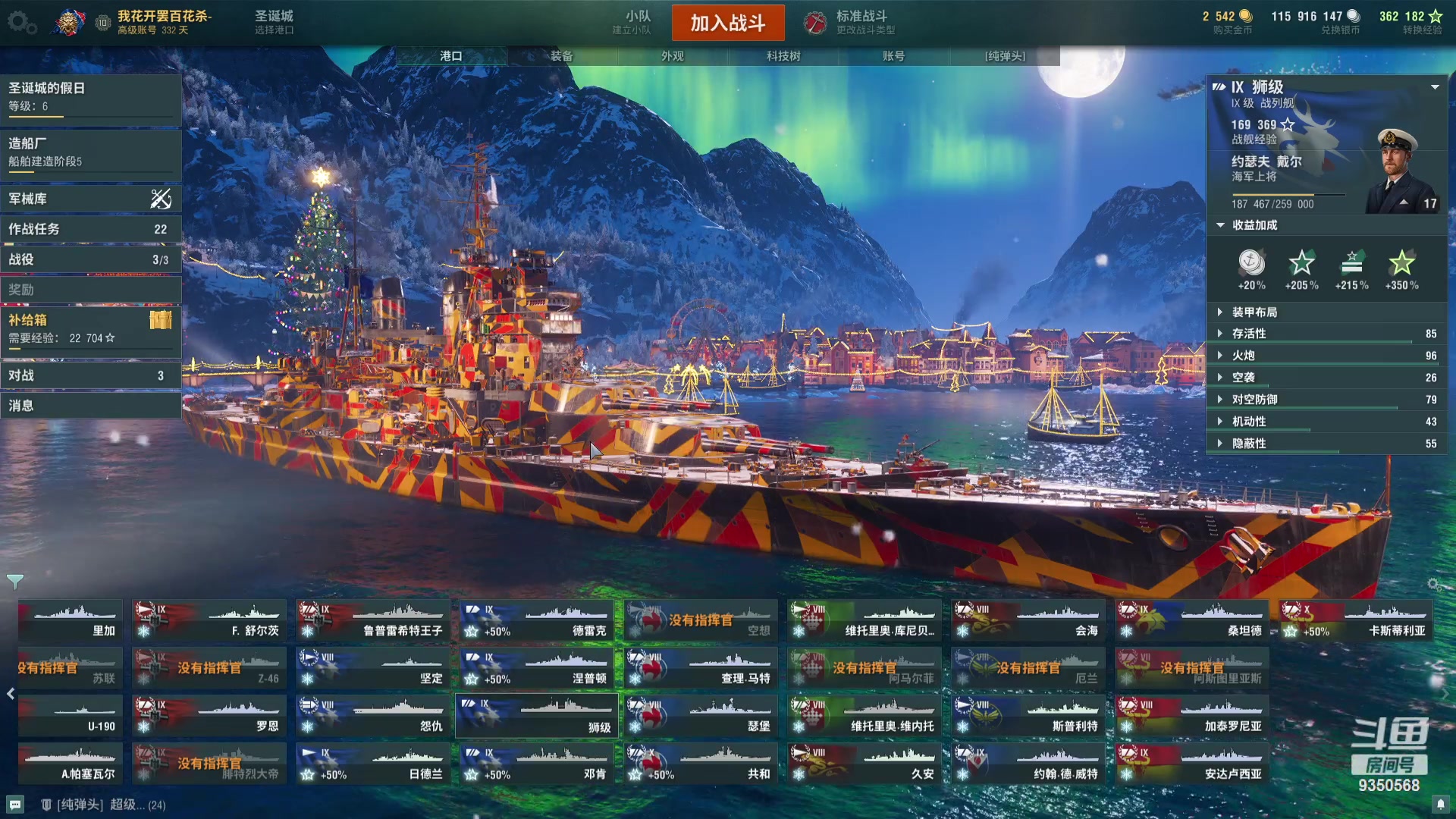
Task: Show previous ships with the carousel's left arrow
Action: click(x=10, y=693)
